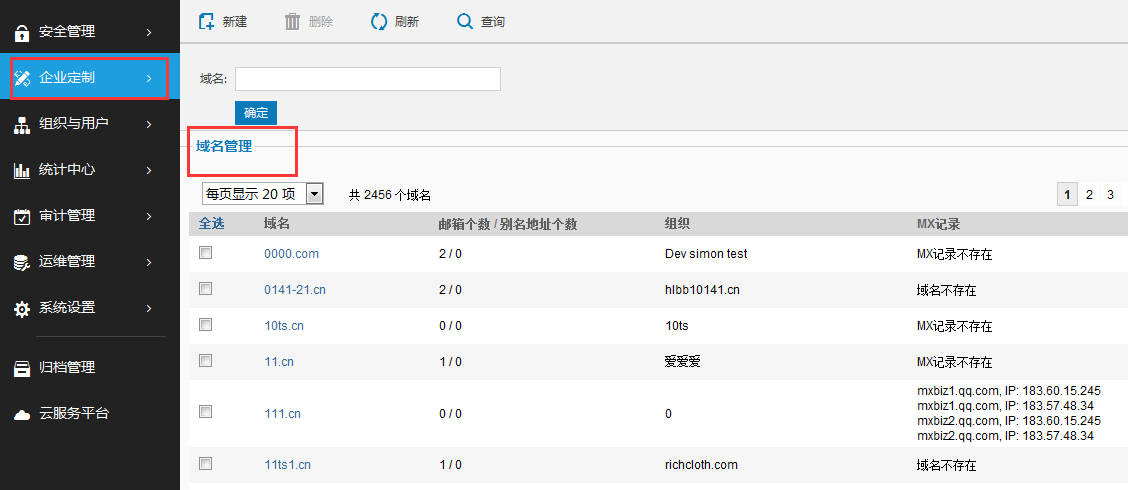Expand the 运维管理 chevron arrow
Image resolution: width=1128 pixels, height=490 pixels.
(x=148, y=262)
